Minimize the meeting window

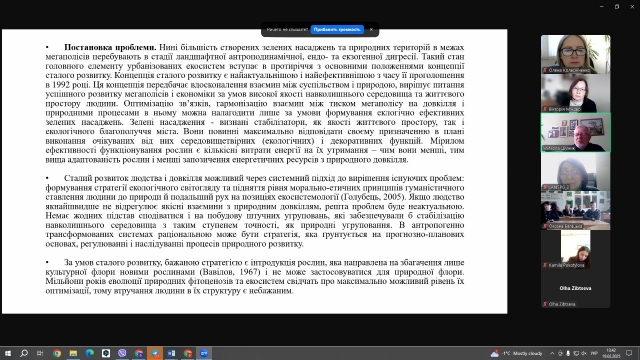click(601, 7)
